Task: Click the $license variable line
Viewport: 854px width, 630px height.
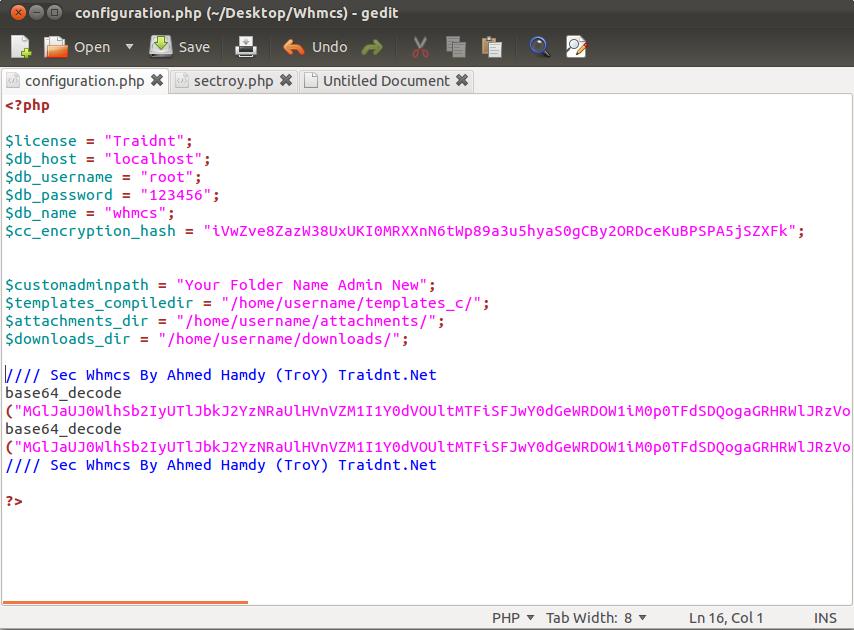Action: click(99, 141)
